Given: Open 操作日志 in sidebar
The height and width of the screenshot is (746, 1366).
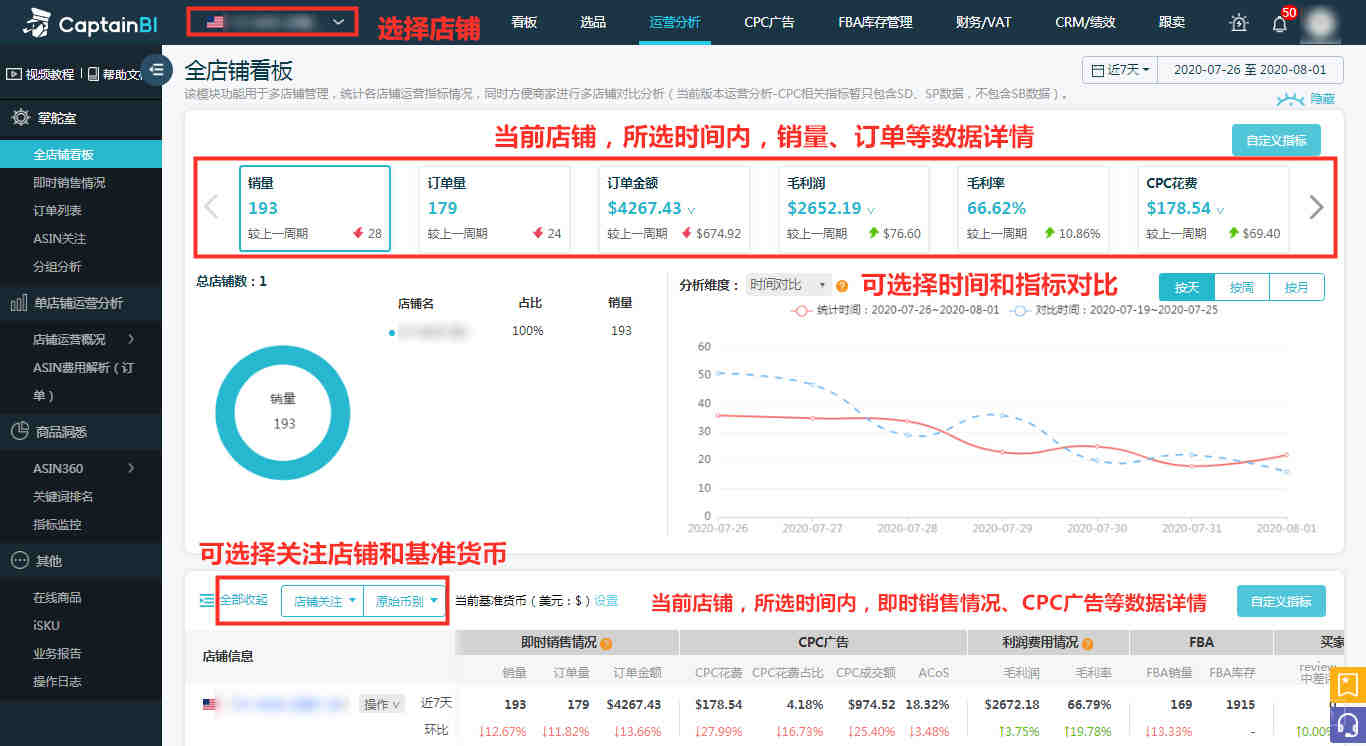Looking at the screenshot, I should (x=57, y=682).
